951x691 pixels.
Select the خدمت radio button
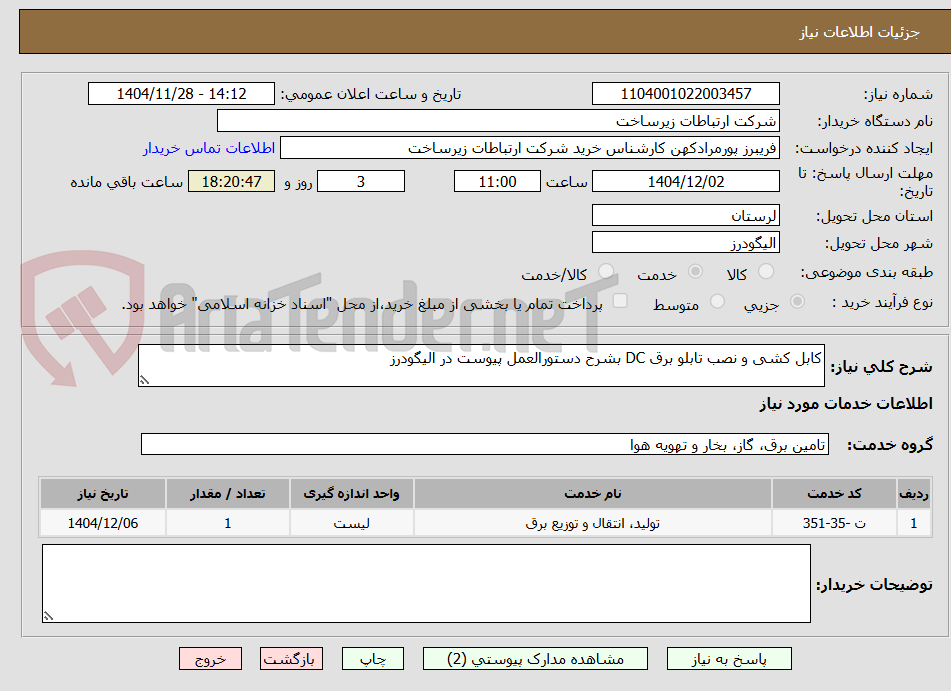coord(695,272)
